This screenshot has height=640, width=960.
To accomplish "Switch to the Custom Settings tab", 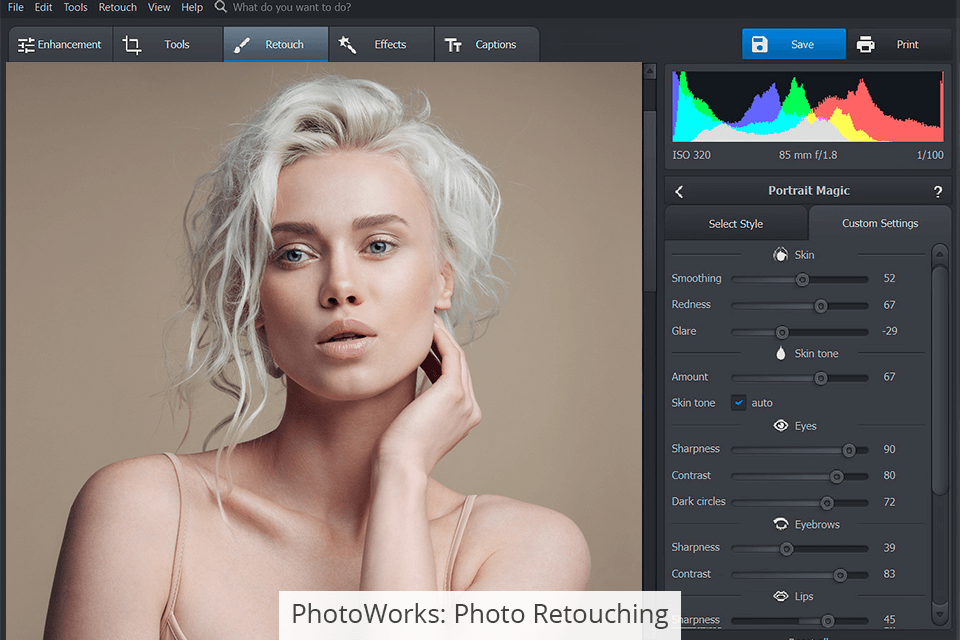I will (880, 223).
